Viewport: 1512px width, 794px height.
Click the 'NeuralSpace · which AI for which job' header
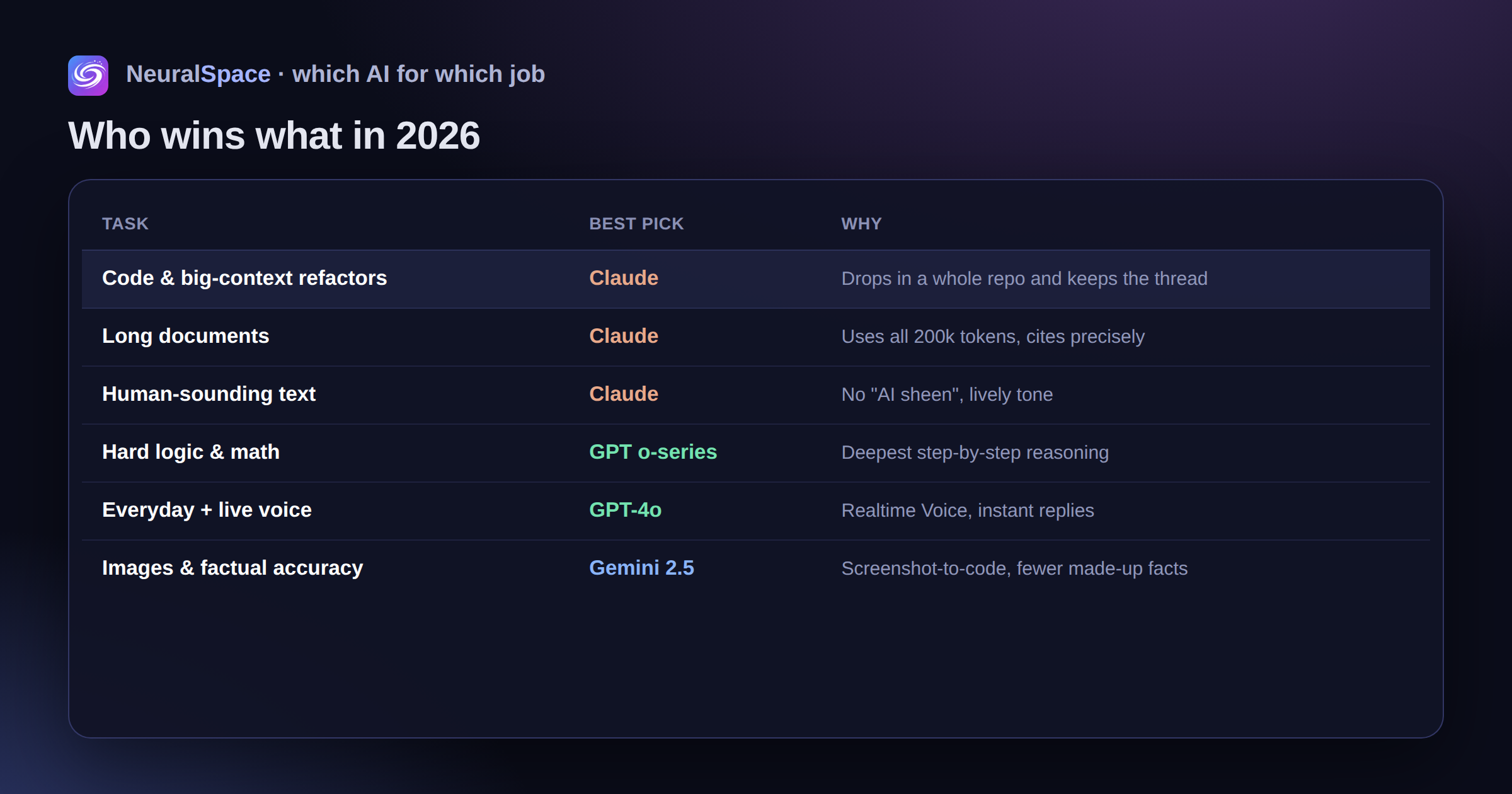335,74
